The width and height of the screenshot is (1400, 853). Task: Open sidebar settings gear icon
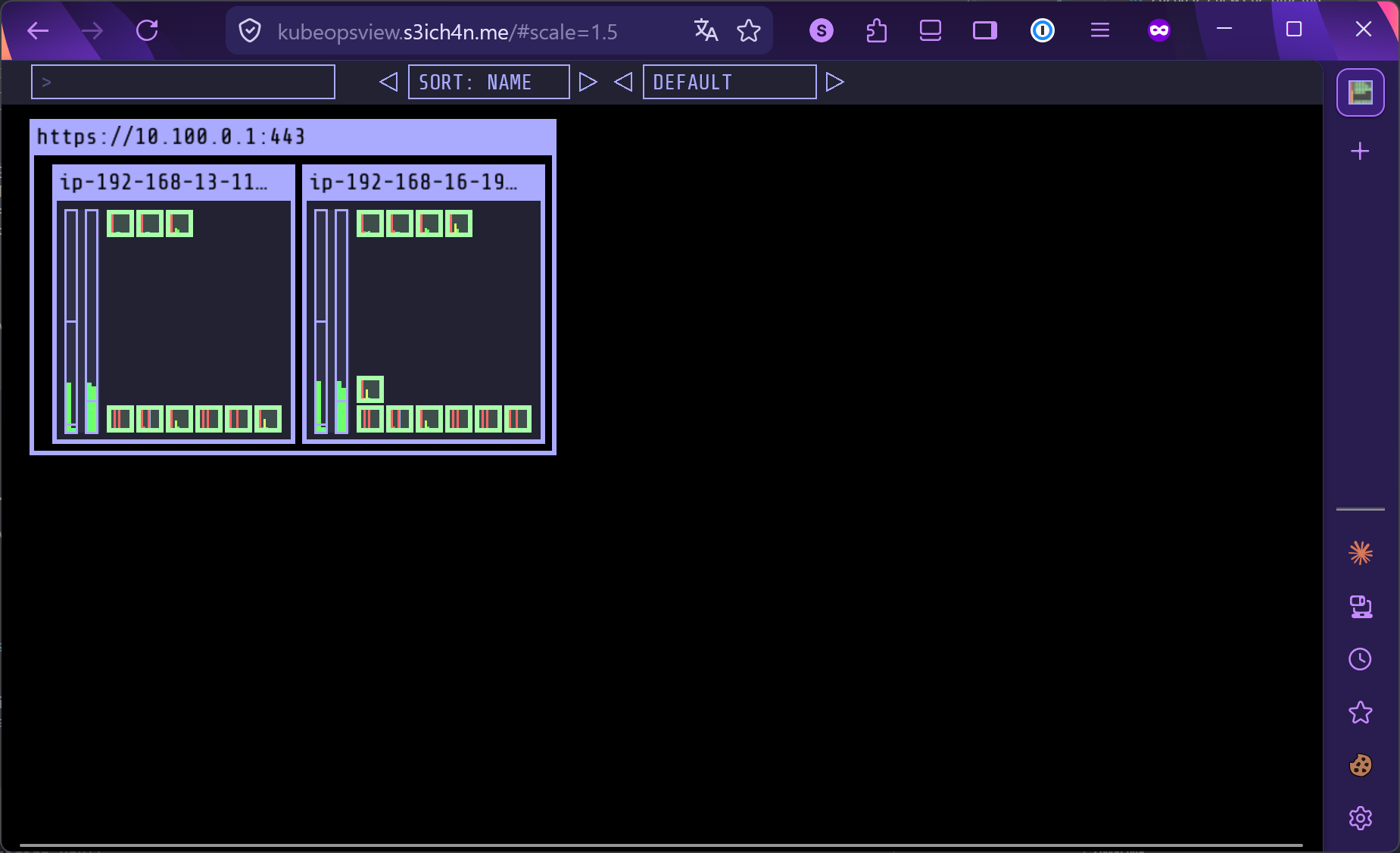tap(1360, 818)
